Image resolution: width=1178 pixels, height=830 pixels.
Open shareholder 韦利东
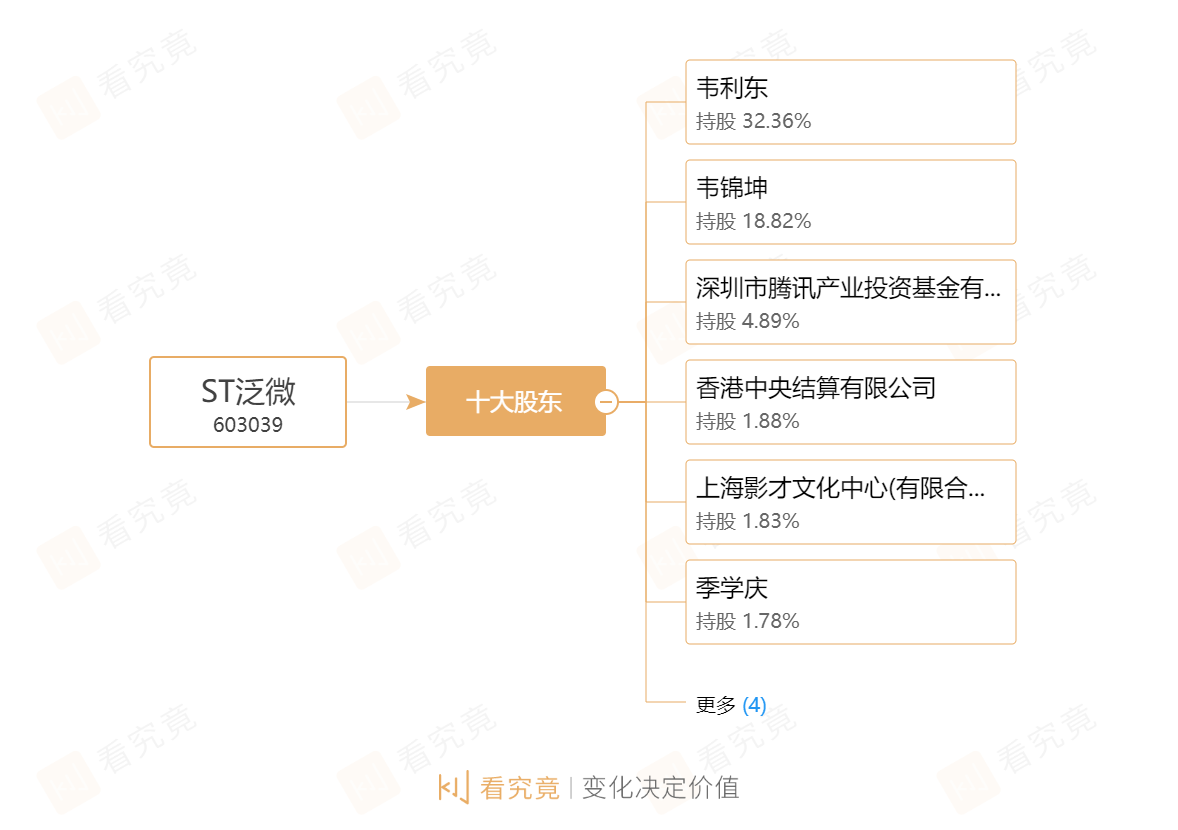point(732,88)
